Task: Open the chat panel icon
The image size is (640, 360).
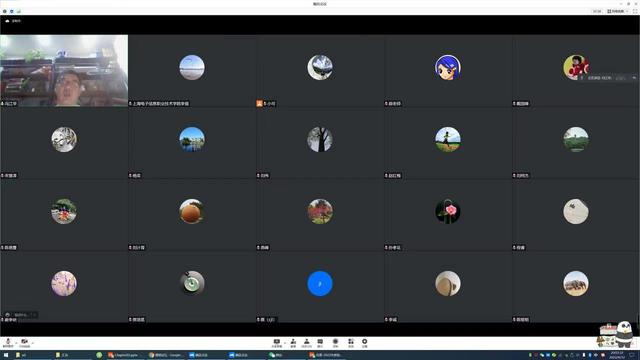Action: [x=320, y=343]
